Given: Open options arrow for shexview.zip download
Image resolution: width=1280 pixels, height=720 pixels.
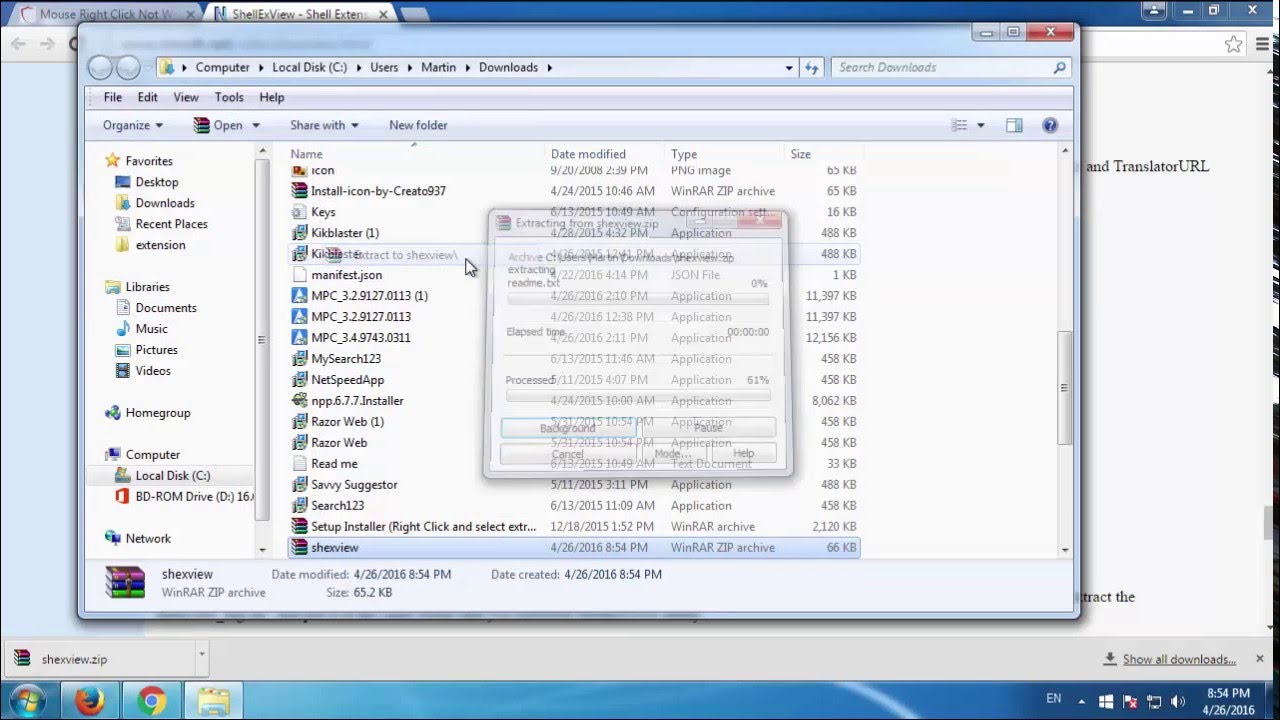Looking at the screenshot, I should (201, 655).
